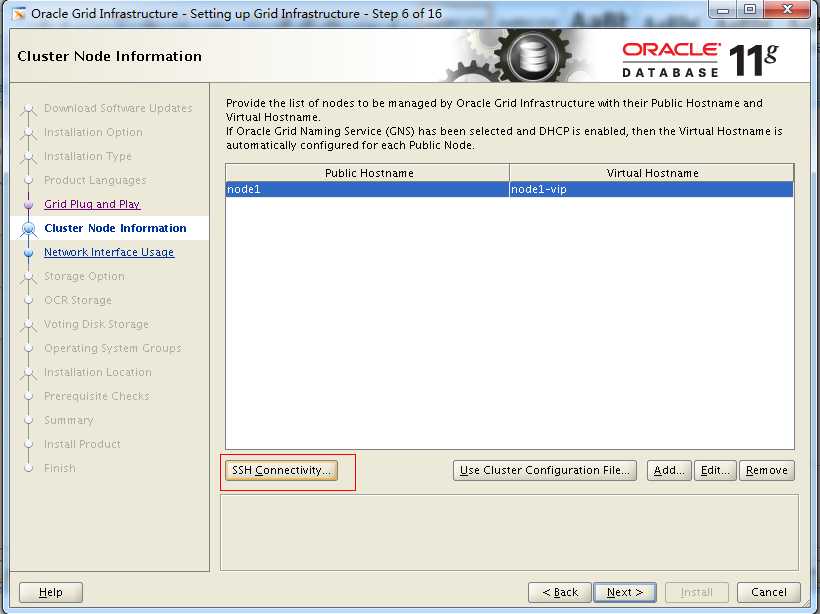Click the Virtual Hostname column header
Viewport: 820px width, 614px height.
[652, 173]
